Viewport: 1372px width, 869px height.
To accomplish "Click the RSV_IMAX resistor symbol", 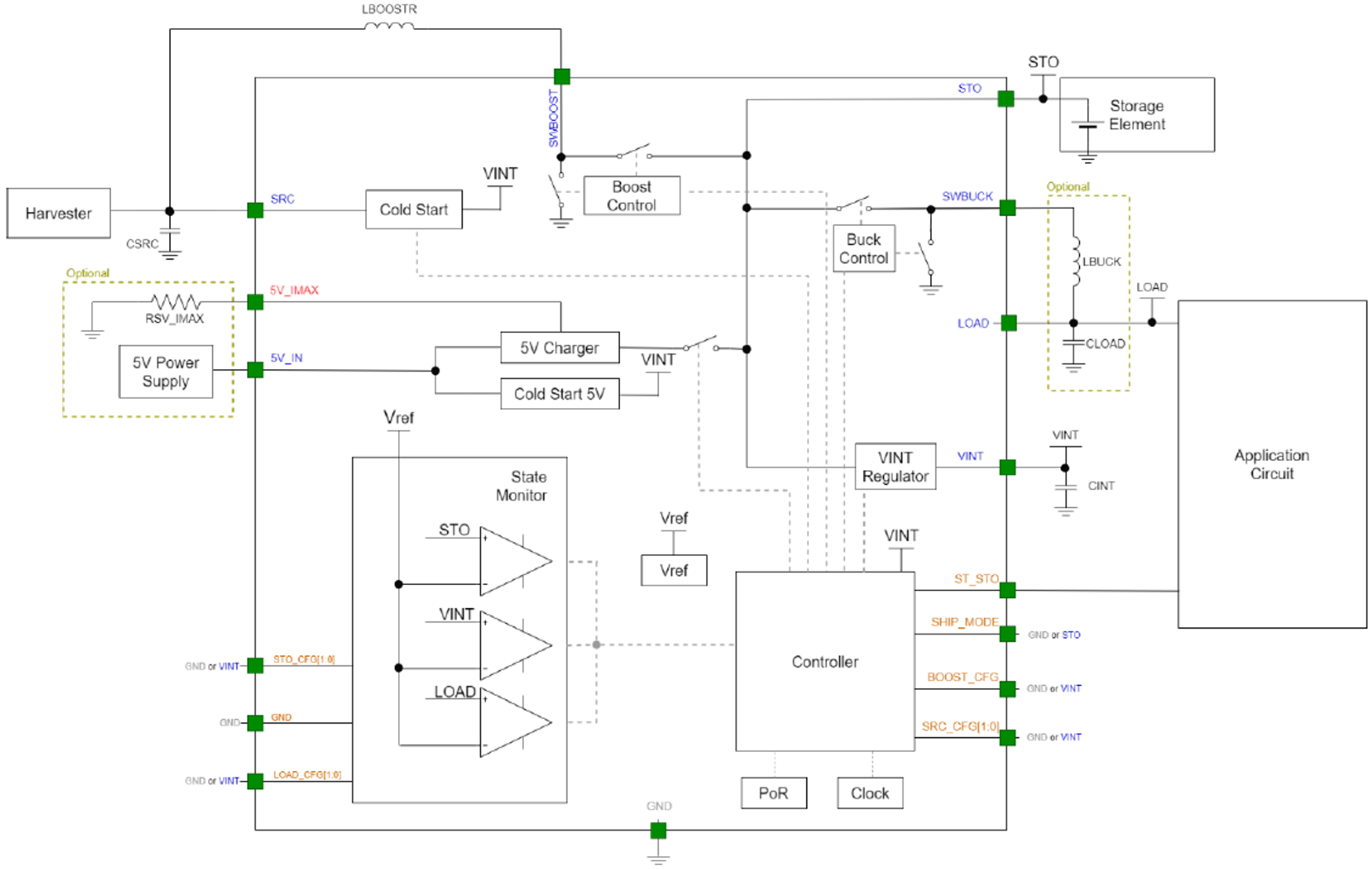I will [x=175, y=302].
